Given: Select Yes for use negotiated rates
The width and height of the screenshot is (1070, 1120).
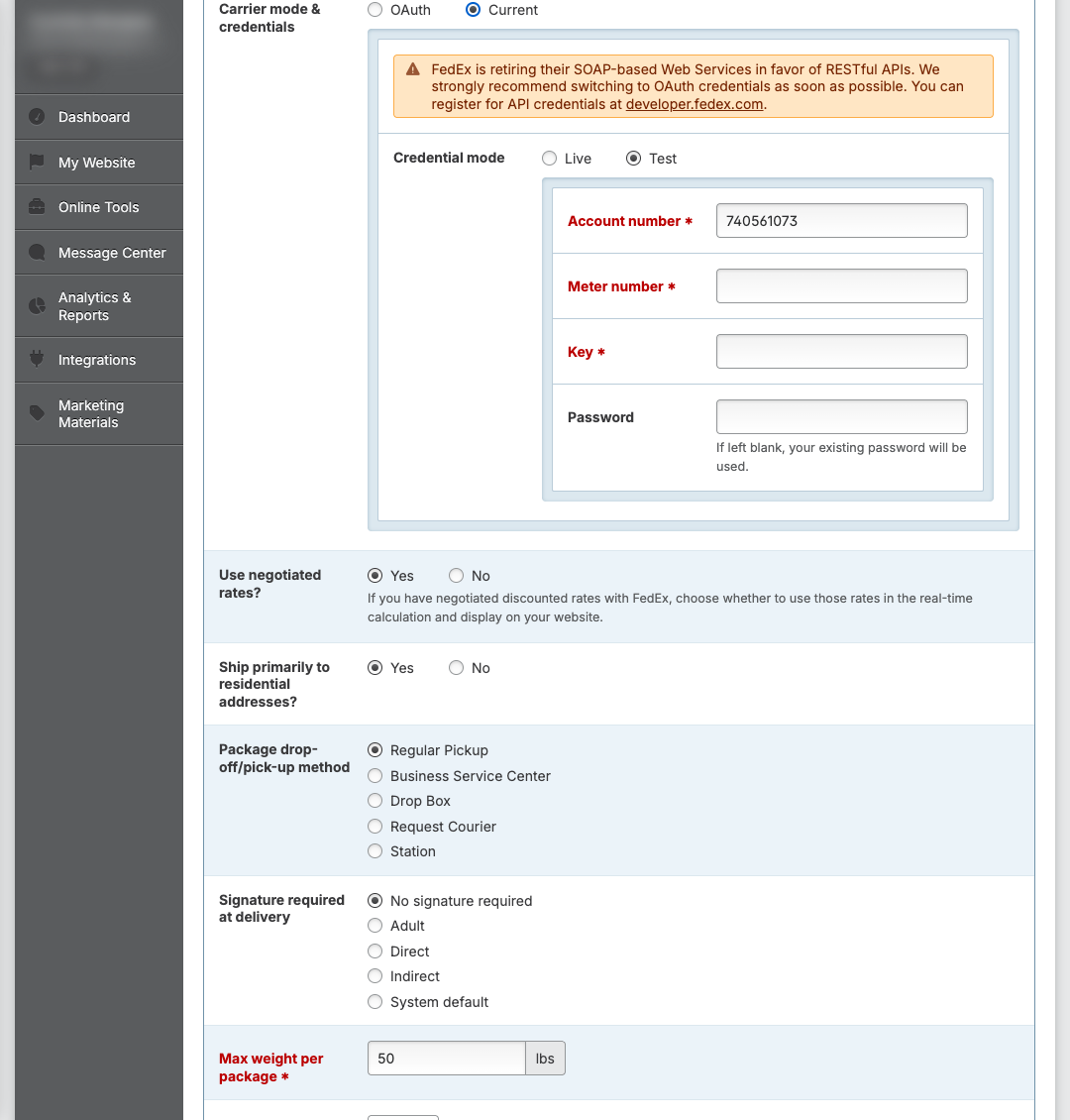Looking at the screenshot, I should point(374,576).
